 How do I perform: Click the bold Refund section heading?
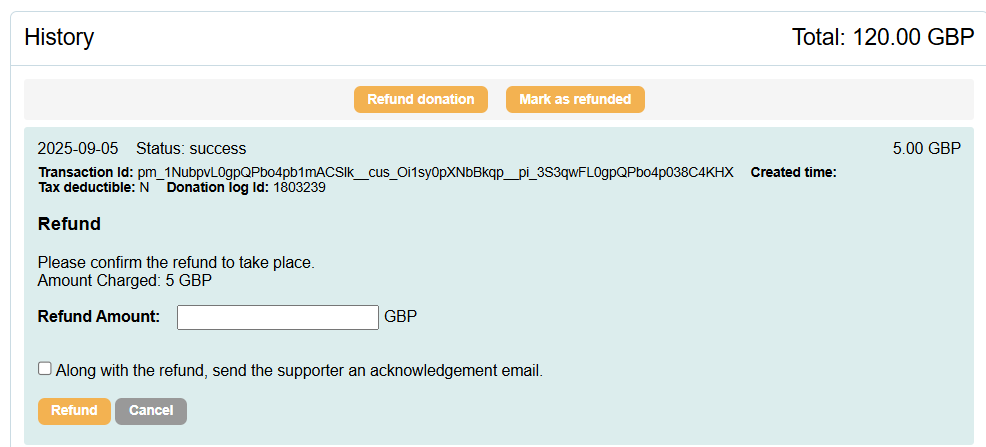coord(69,224)
